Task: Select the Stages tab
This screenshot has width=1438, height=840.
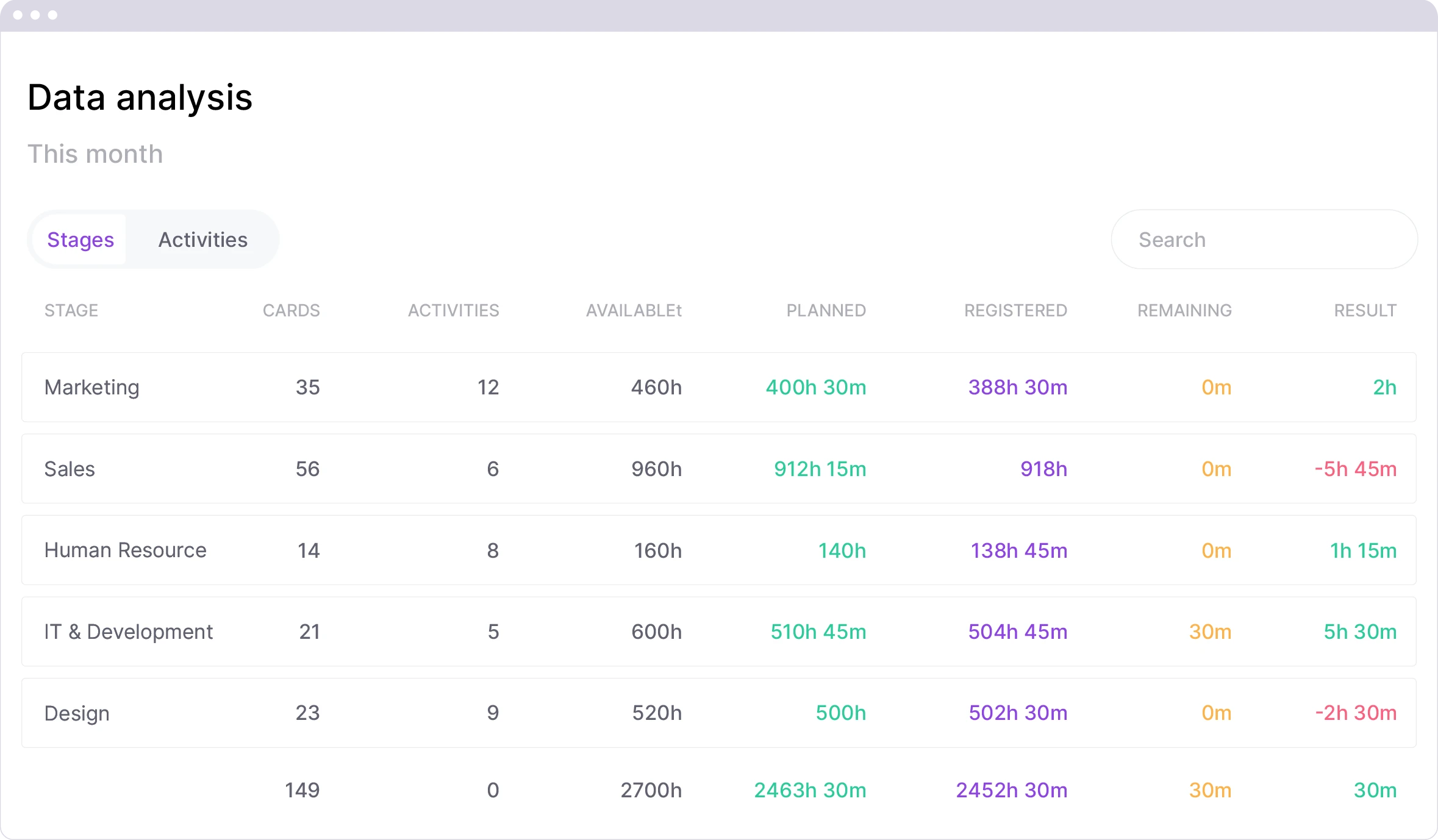Action: (x=80, y=239)
